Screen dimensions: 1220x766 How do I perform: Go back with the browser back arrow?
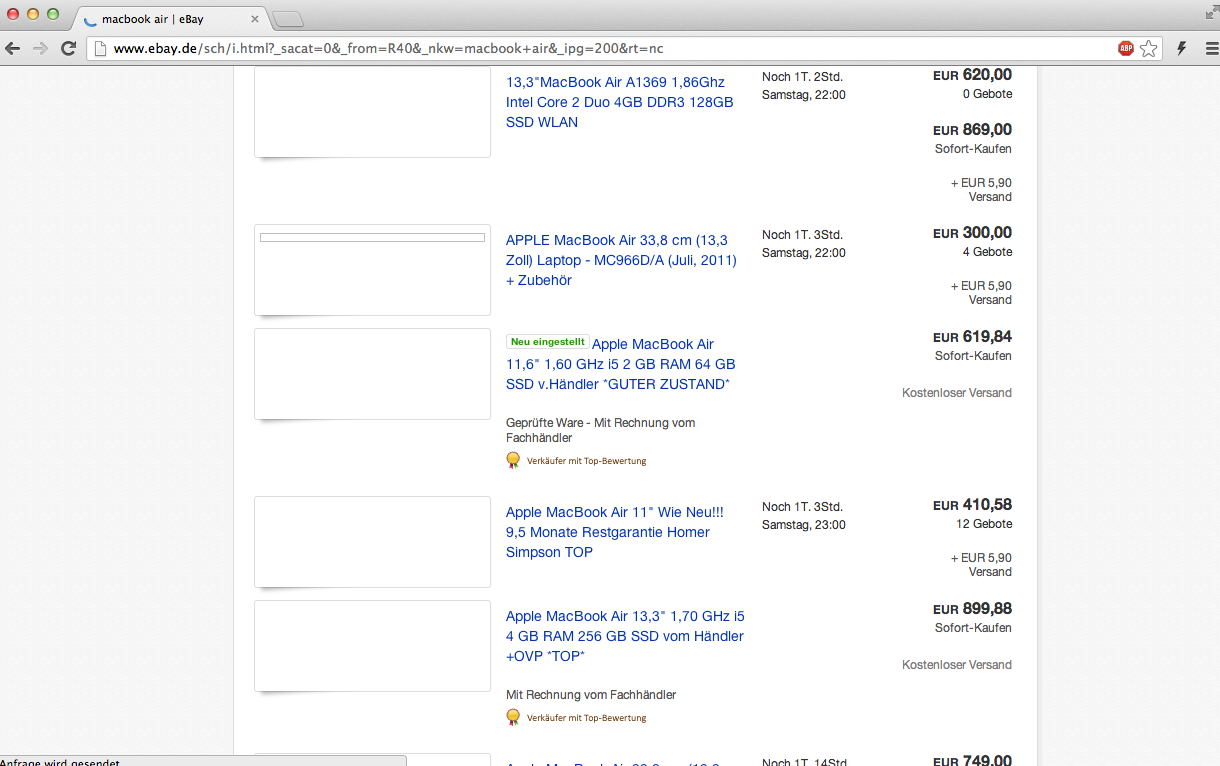(x=13, y=48)
